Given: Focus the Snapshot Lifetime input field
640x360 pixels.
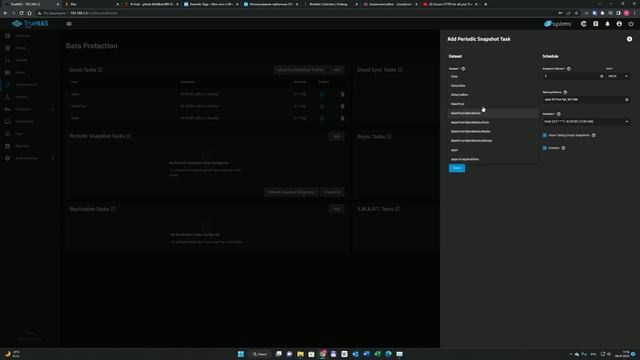Looking at the screenshot, I should pyautogui.click(x=571, y=76).
